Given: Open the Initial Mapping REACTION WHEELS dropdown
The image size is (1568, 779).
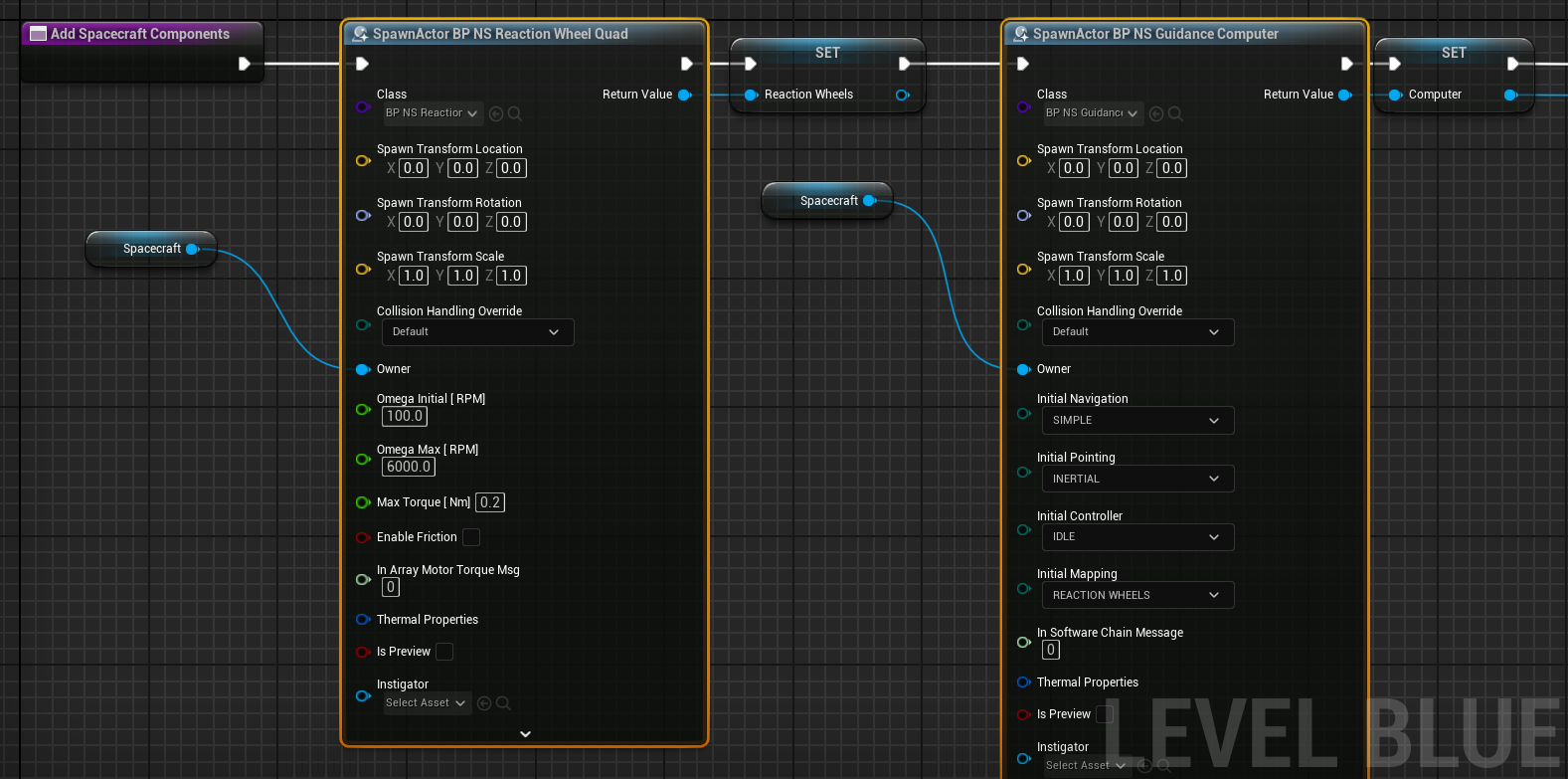Looking at the screenshot, I should (1136, 595).
